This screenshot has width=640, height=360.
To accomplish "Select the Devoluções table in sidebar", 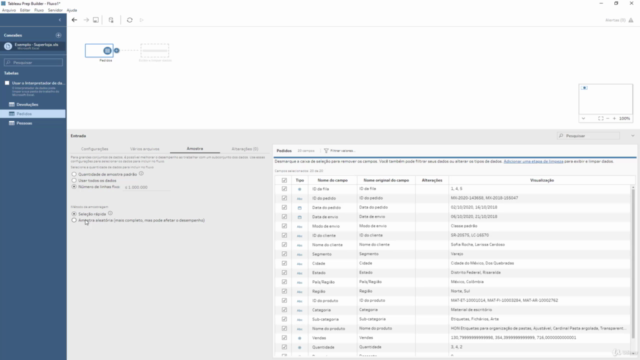I will tap(33, 104).
